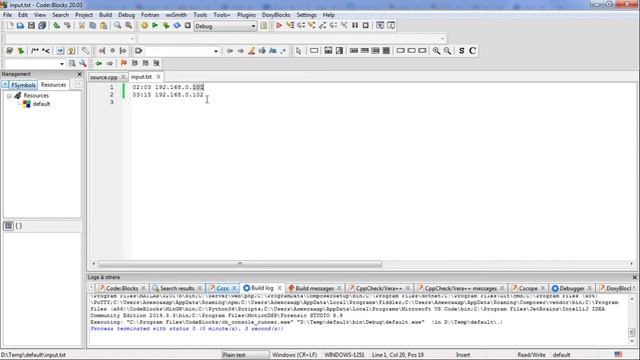
Task: Click the Insert mode status entry
Action: coord(463,355)
